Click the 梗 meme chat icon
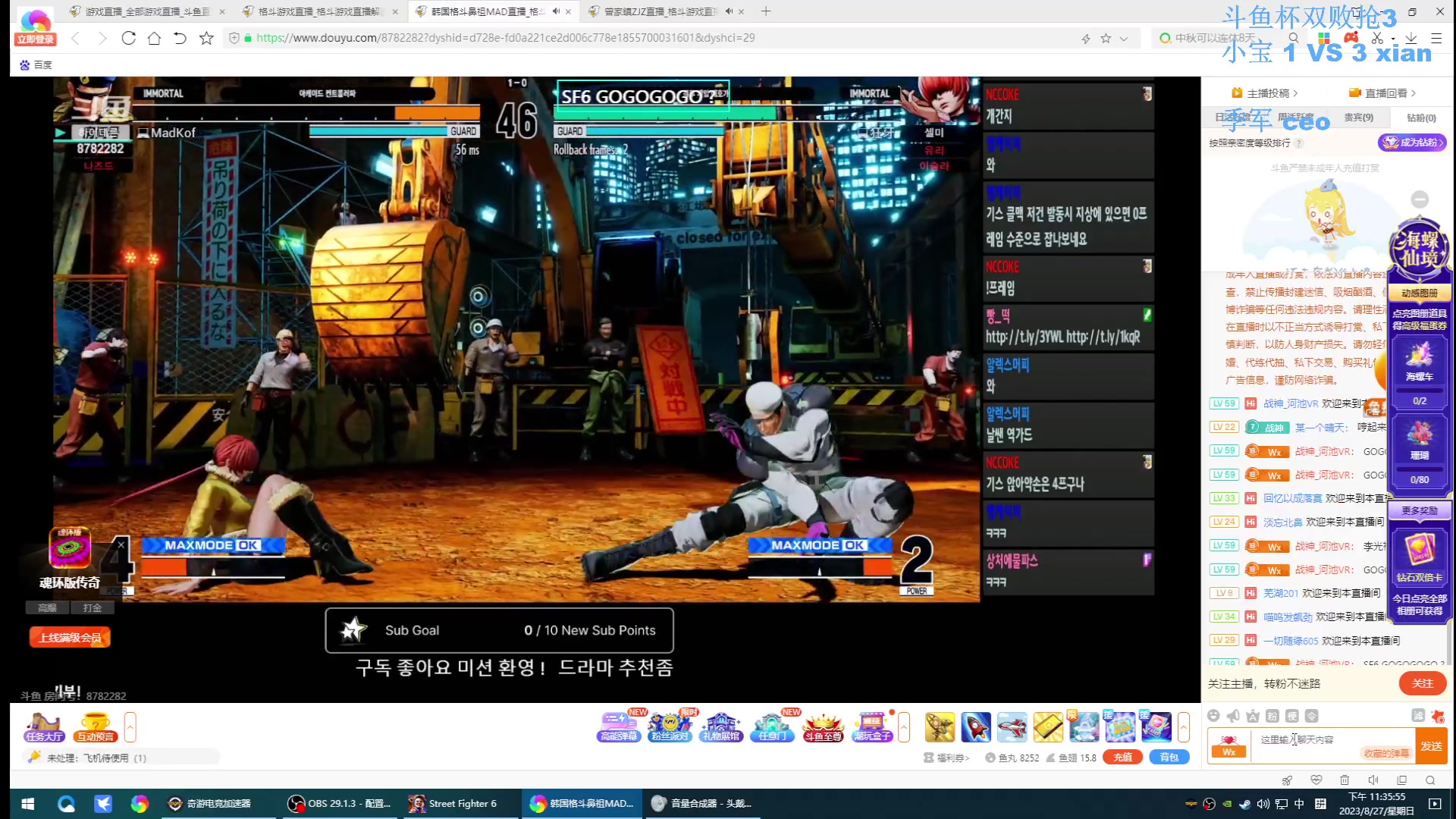This screenshot has width=1456, height=819. point(1292,716)
